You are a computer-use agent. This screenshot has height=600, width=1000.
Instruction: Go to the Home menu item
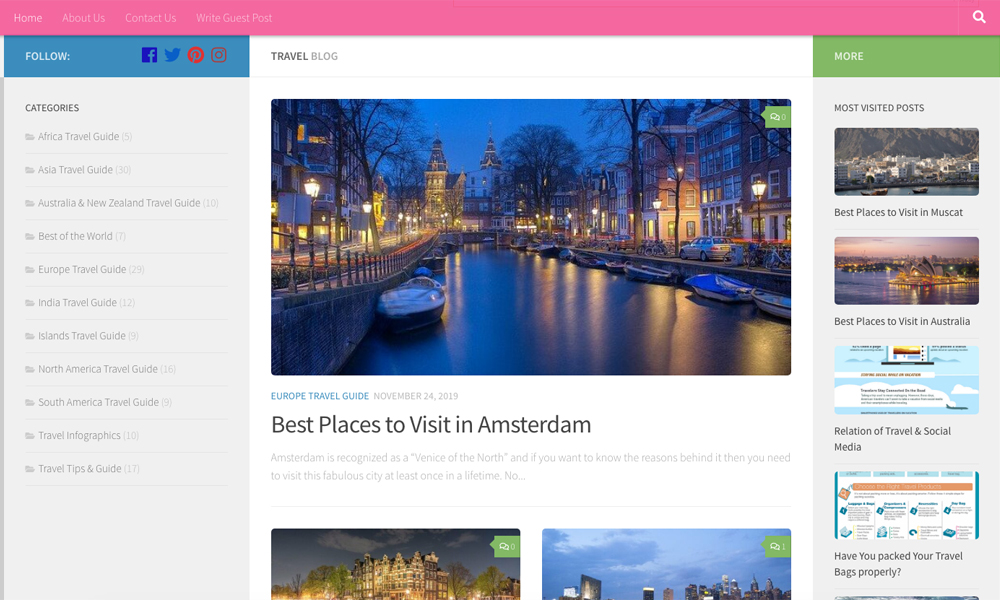pos(28,18)
